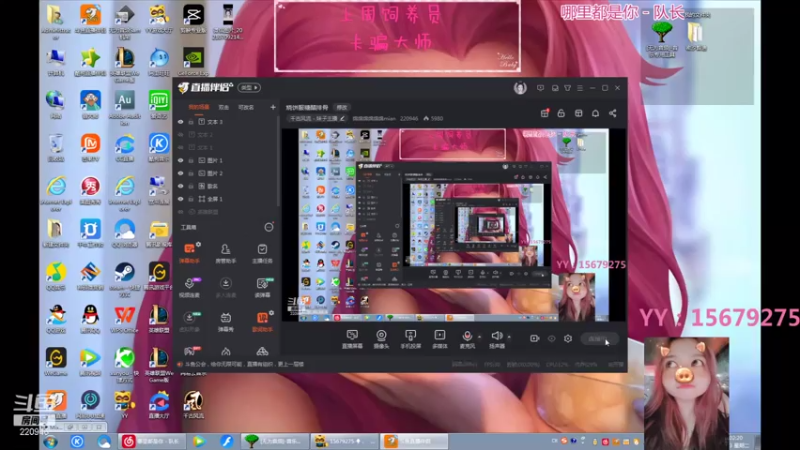
Task: Click the gift box icon with red dot
Action: click(544, 113)
